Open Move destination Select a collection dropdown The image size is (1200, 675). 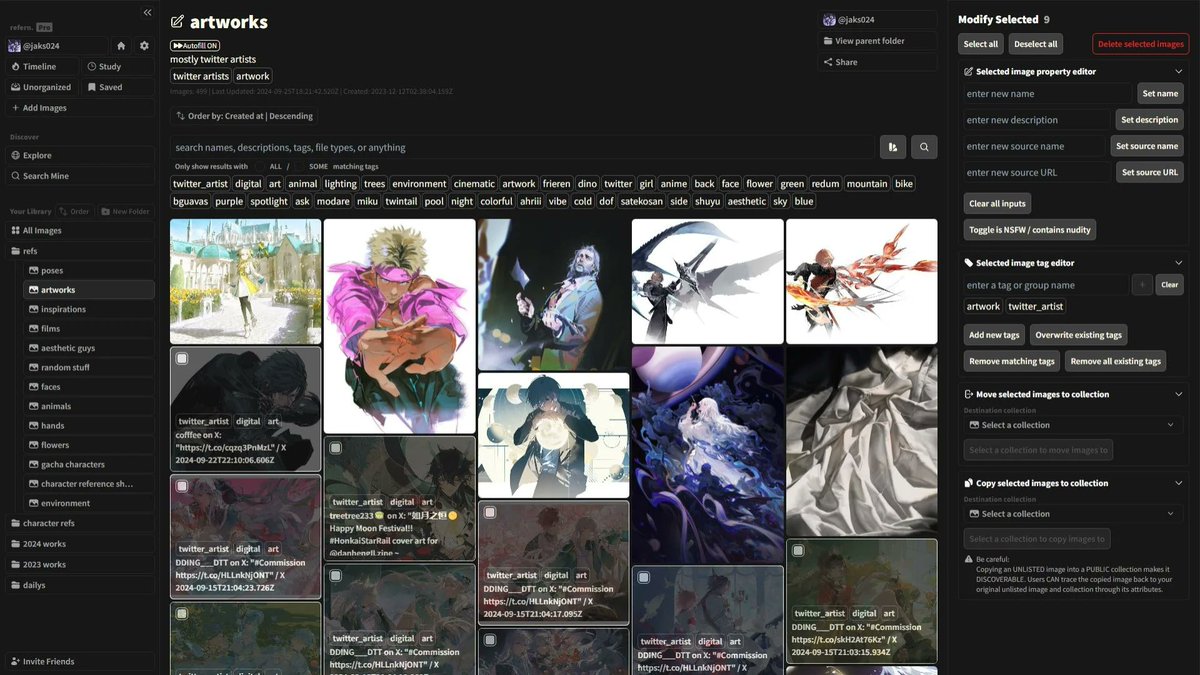[x=1074, y=425]
